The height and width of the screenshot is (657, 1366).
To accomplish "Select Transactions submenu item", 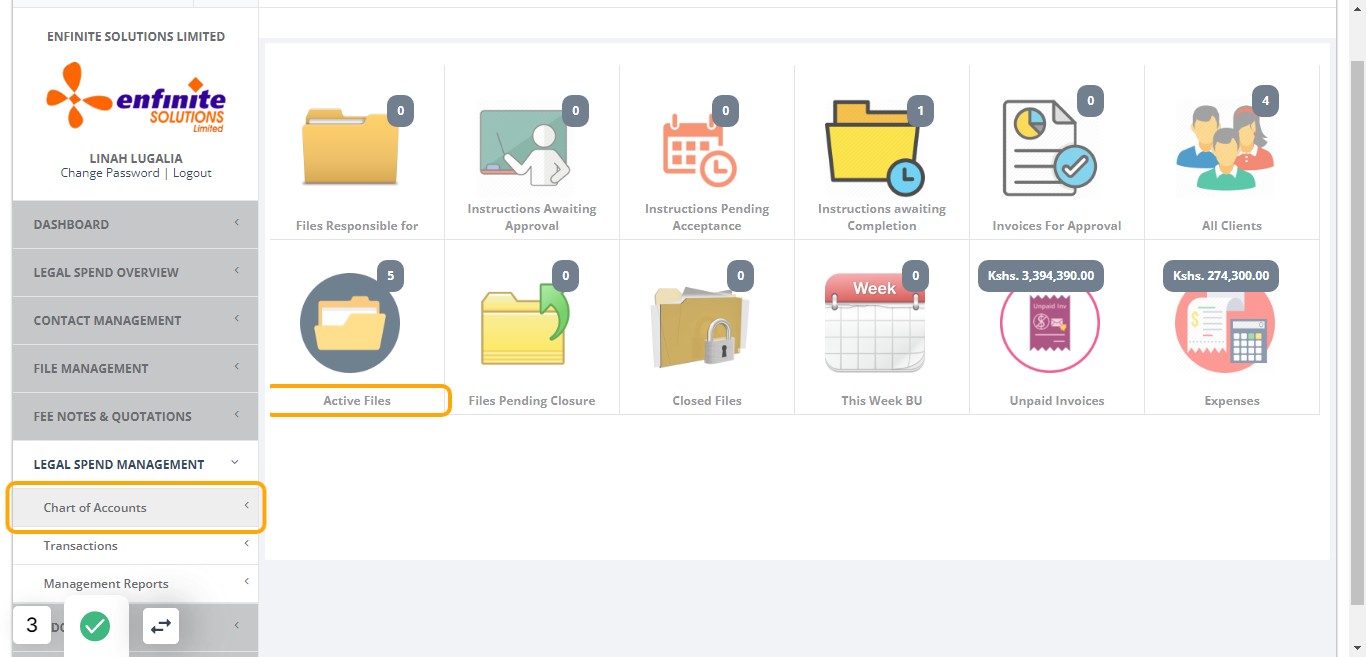I will (135, 546).
